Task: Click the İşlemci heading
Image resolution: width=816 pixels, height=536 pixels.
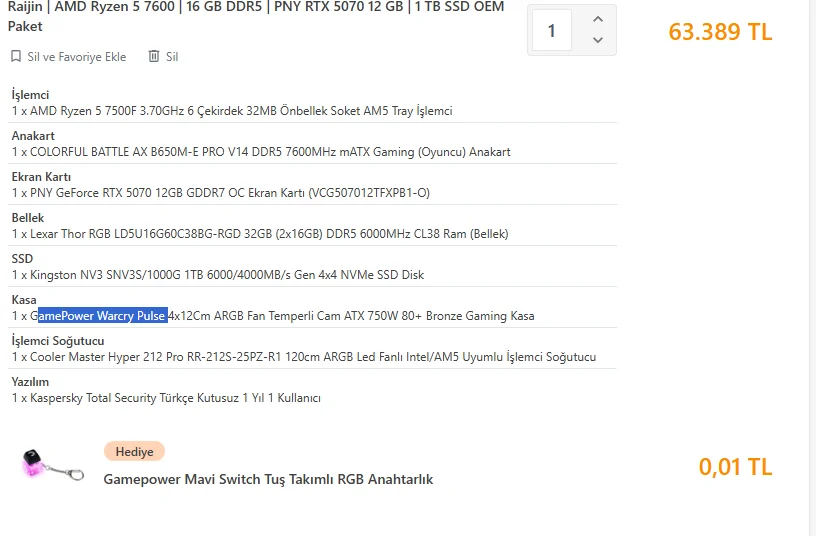Action: (x=30, y=95)
